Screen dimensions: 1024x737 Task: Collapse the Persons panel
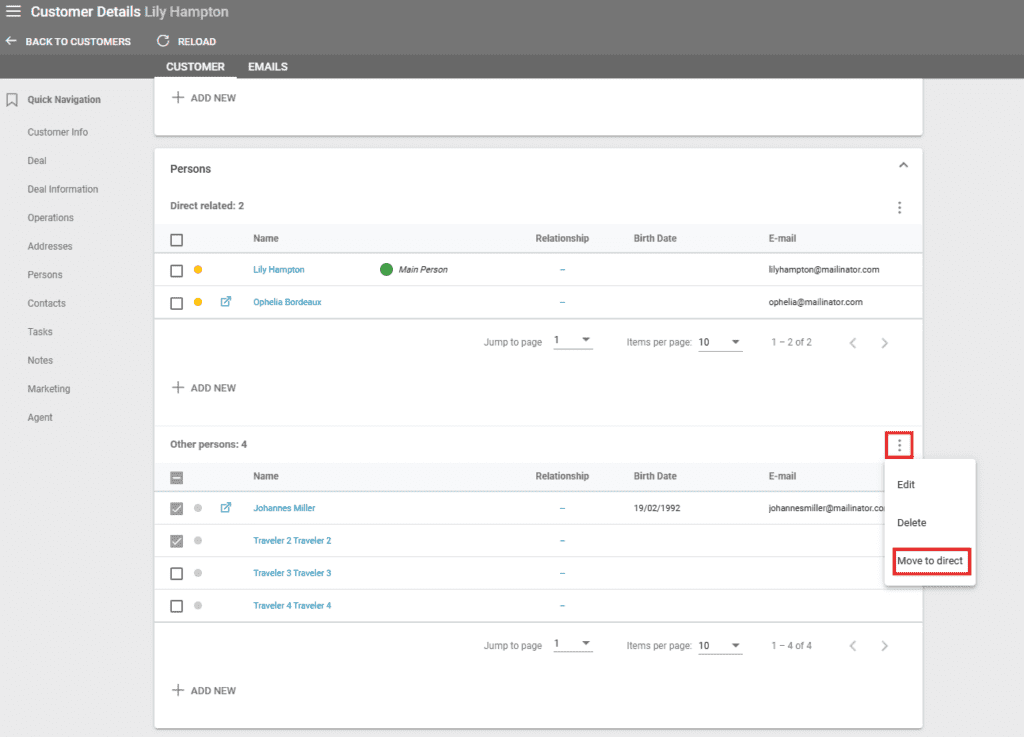[902, 165]
